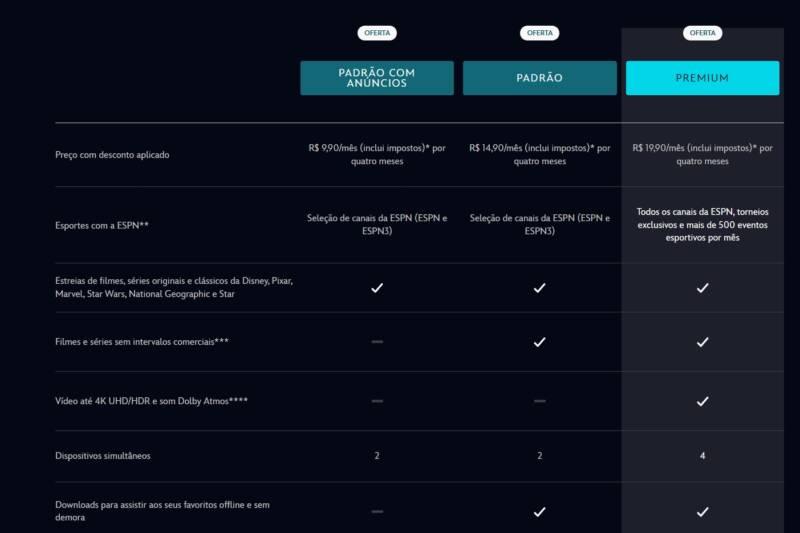Click the Esportes com a ESPN row label

[x=102, y=225]
